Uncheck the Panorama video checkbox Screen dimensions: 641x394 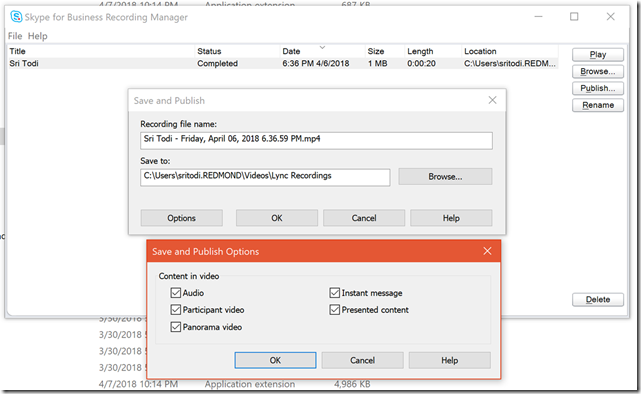[176, 327]
